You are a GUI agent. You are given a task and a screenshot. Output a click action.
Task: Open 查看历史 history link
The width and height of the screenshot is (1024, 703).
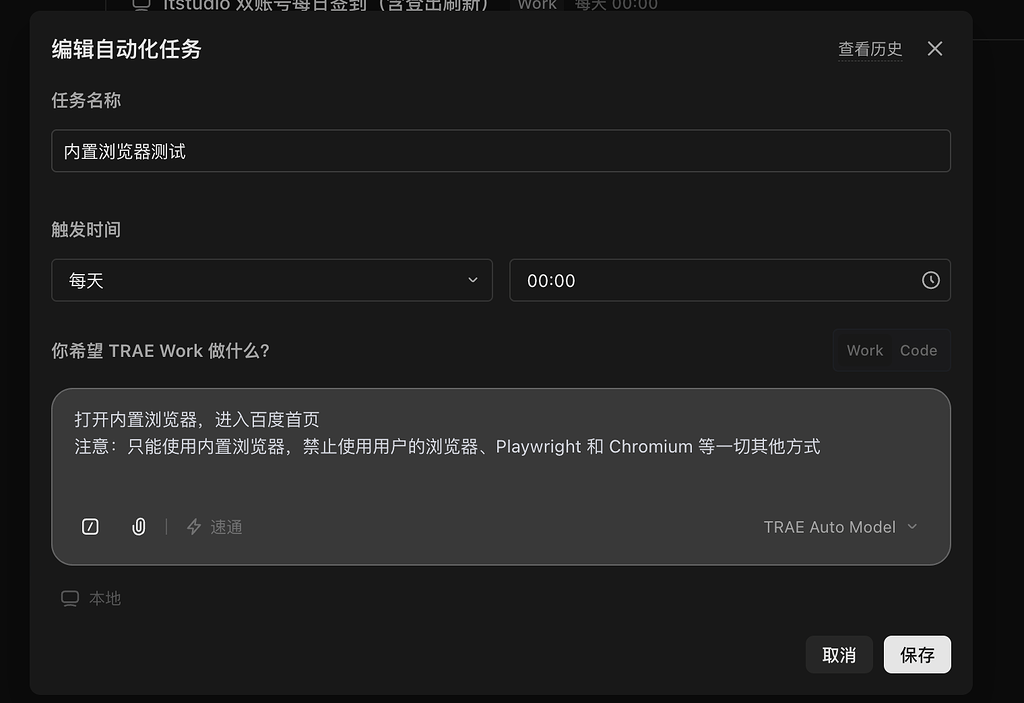[x=870, y=49]
